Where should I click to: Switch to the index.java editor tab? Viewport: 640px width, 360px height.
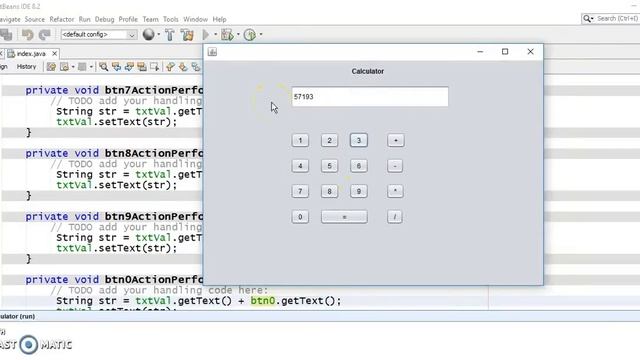[x=31, y=53]
